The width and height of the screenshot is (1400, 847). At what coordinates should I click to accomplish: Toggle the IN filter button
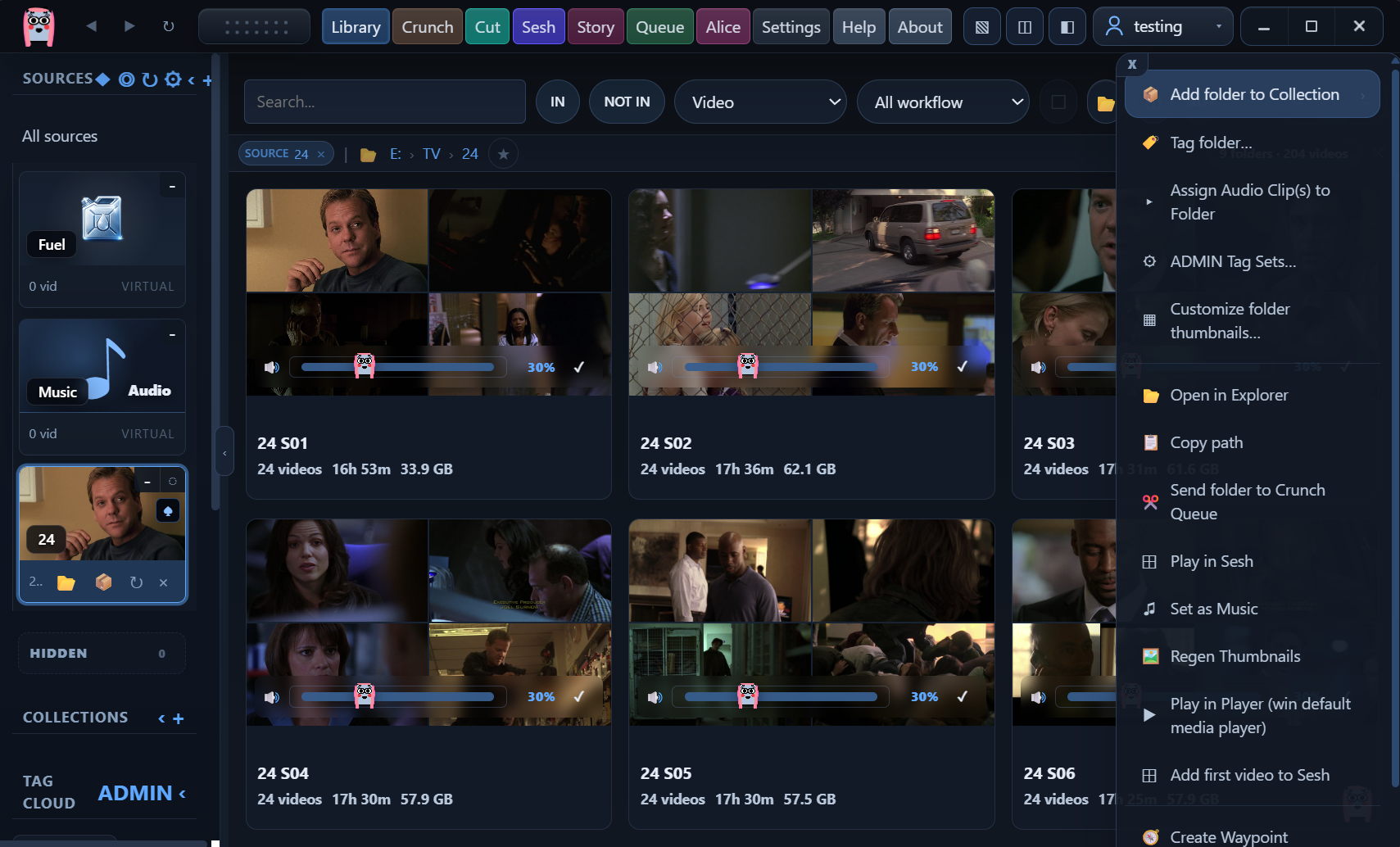tap(558, 102)
